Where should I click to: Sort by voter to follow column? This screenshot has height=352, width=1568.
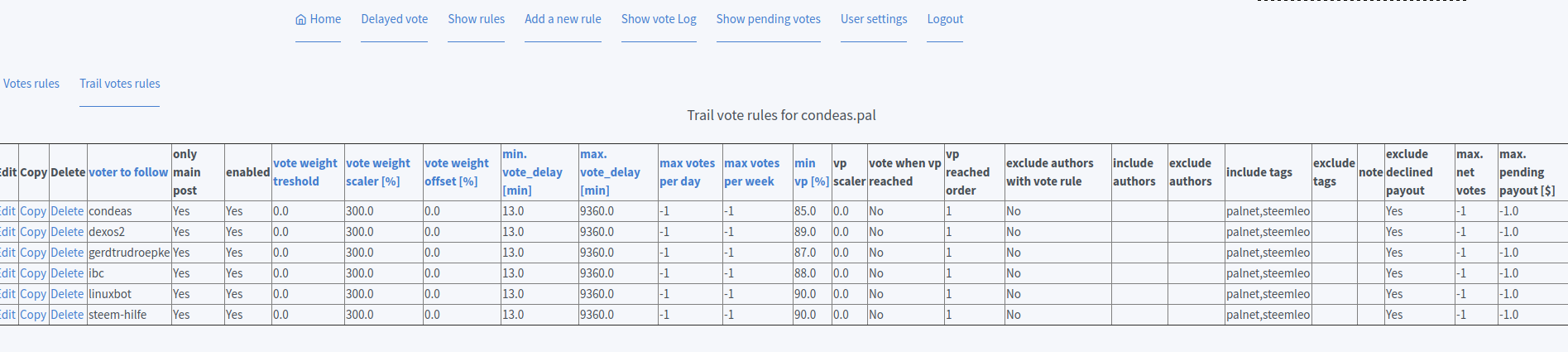128,172
